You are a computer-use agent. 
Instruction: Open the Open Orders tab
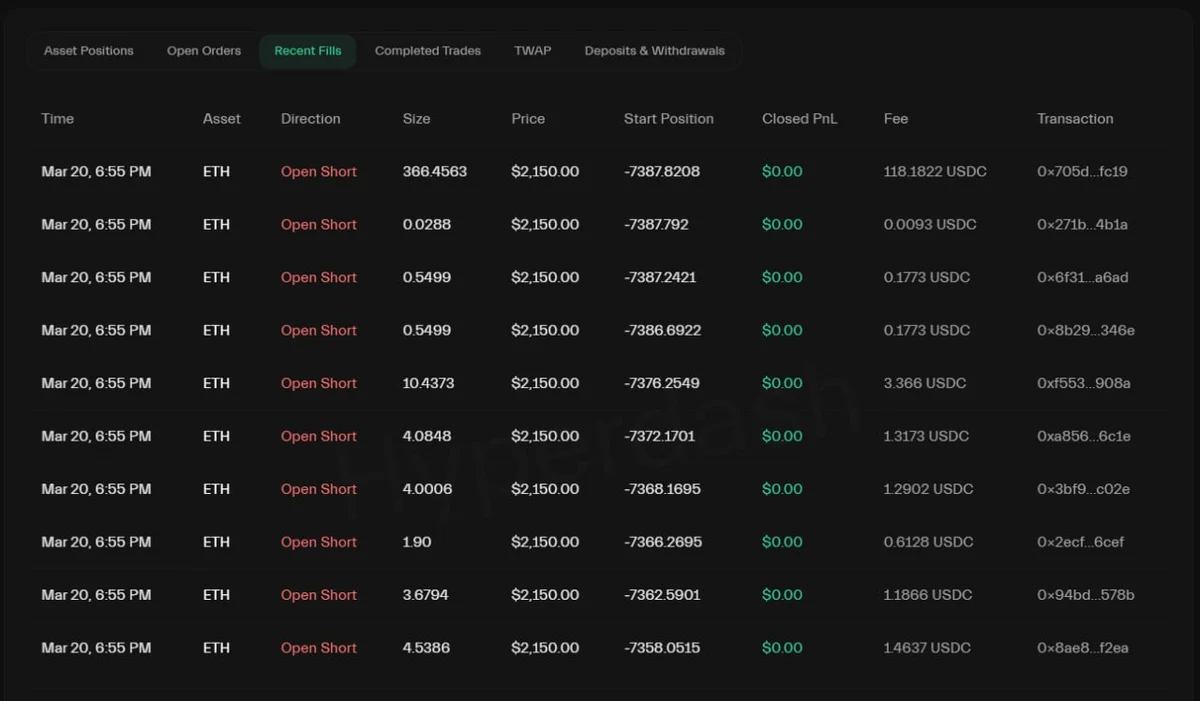pyautogui.click(x=204, y=51)
